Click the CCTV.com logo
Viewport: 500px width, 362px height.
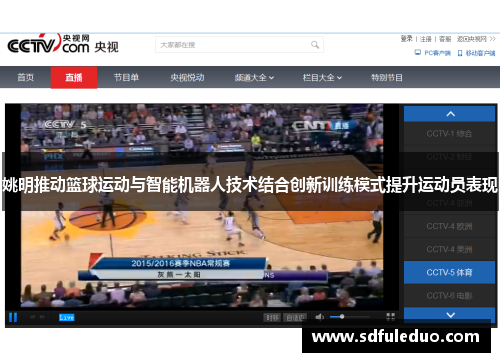click(x=63, y=44)
